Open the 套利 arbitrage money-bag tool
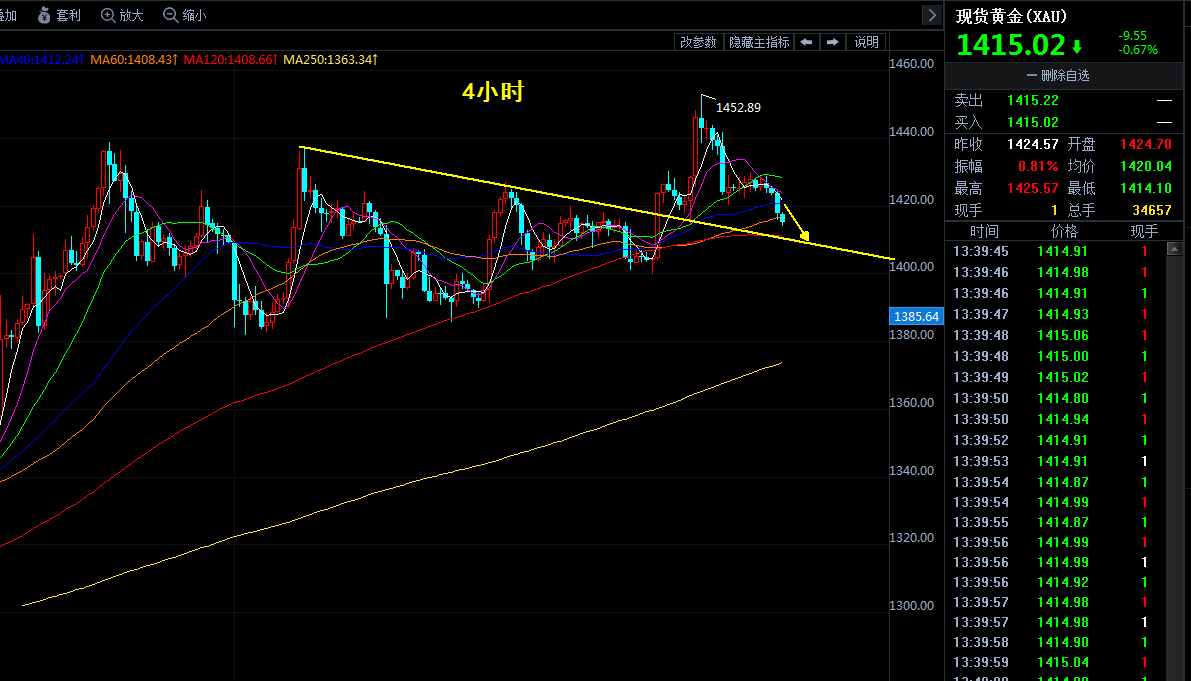 pos(44,15)
